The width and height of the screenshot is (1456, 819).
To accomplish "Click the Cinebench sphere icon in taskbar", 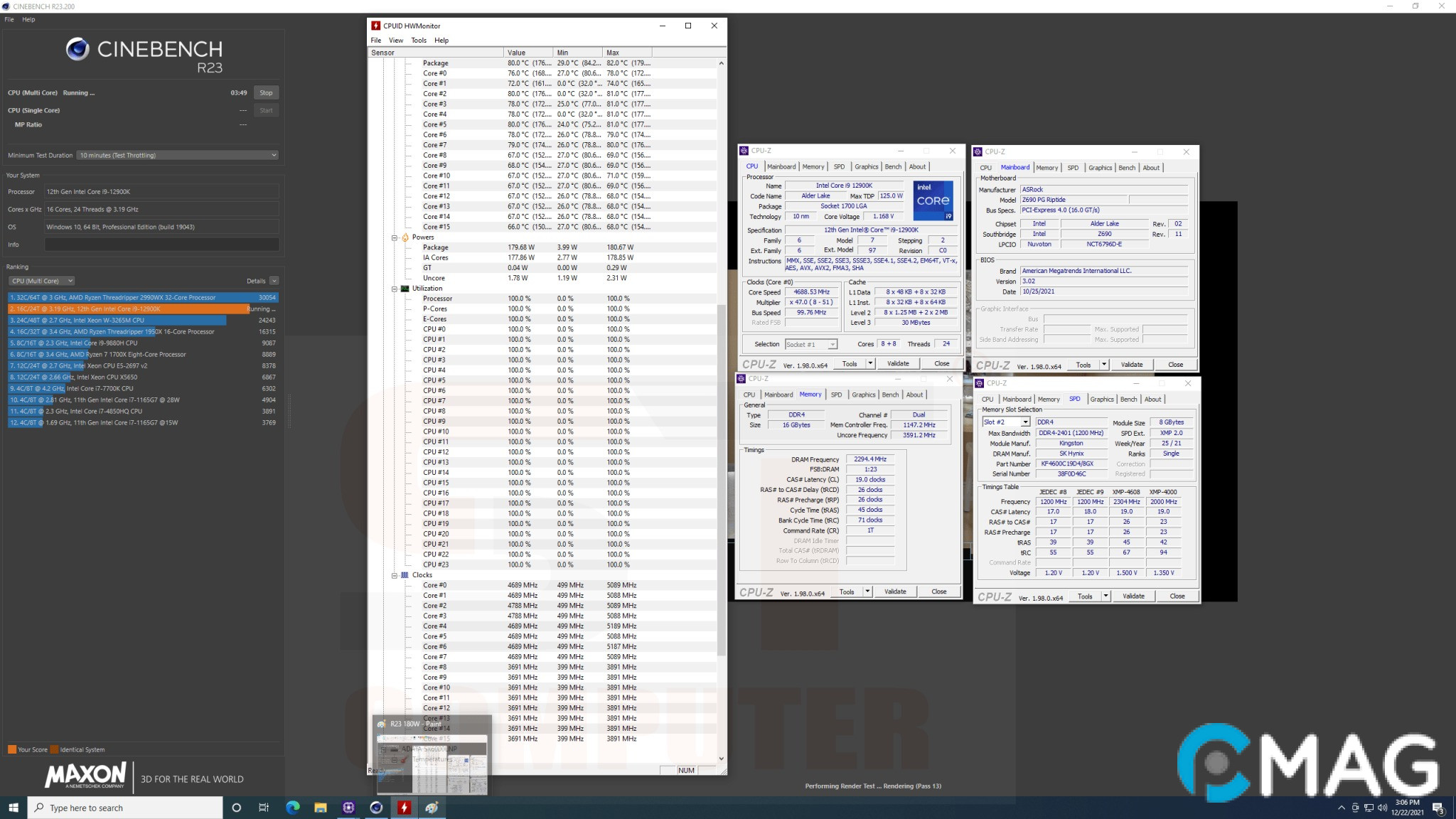I will 376,808.
